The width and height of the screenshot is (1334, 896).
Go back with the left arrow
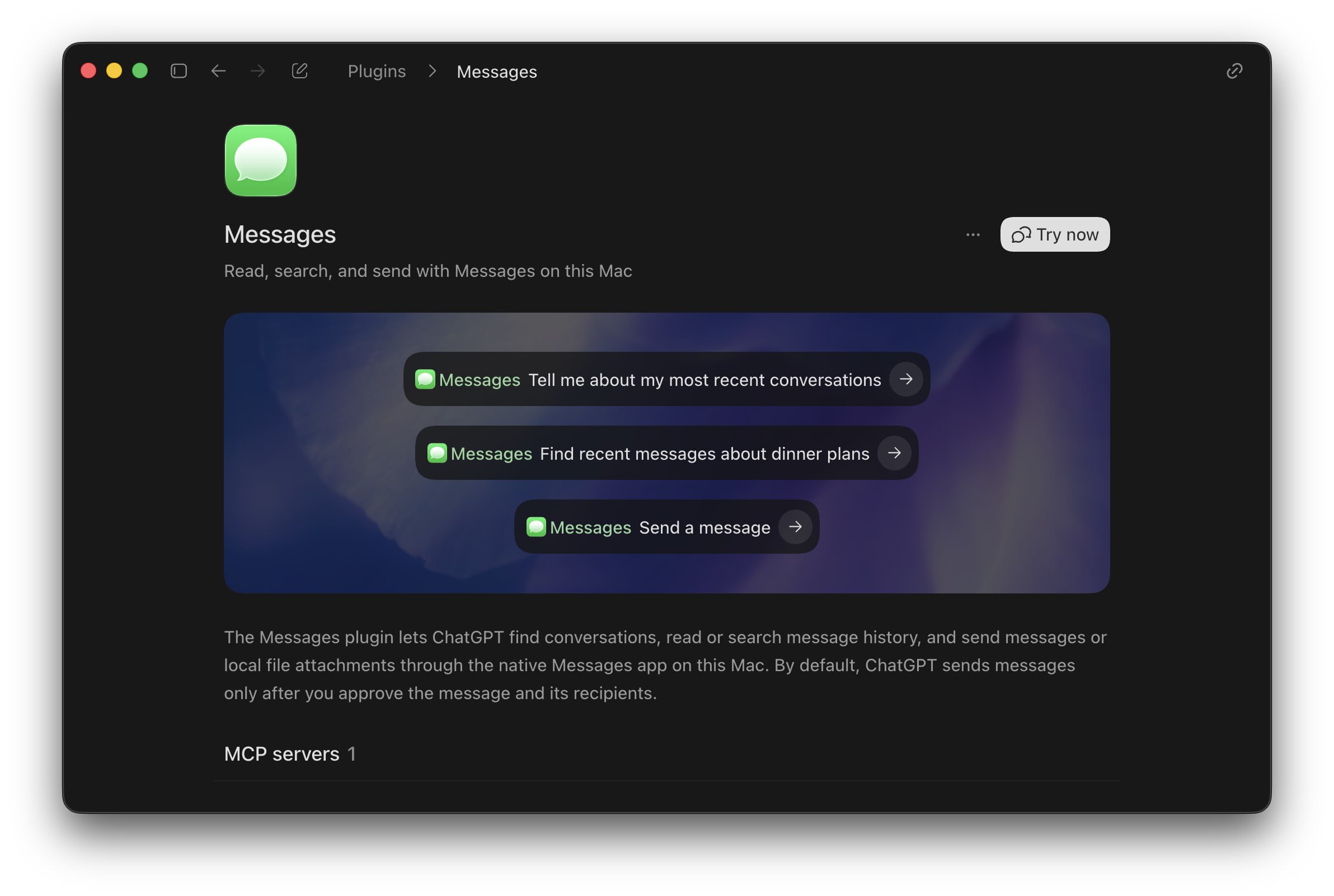click(218, 71)
